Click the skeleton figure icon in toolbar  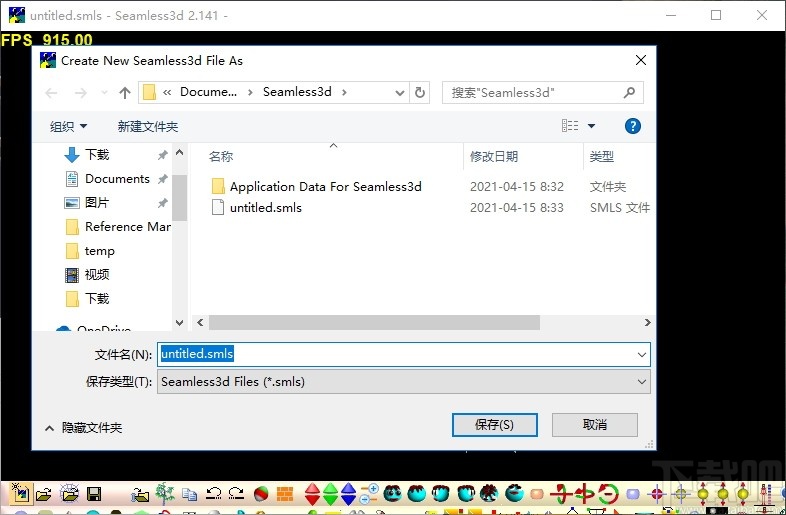[x=765, y=494]
